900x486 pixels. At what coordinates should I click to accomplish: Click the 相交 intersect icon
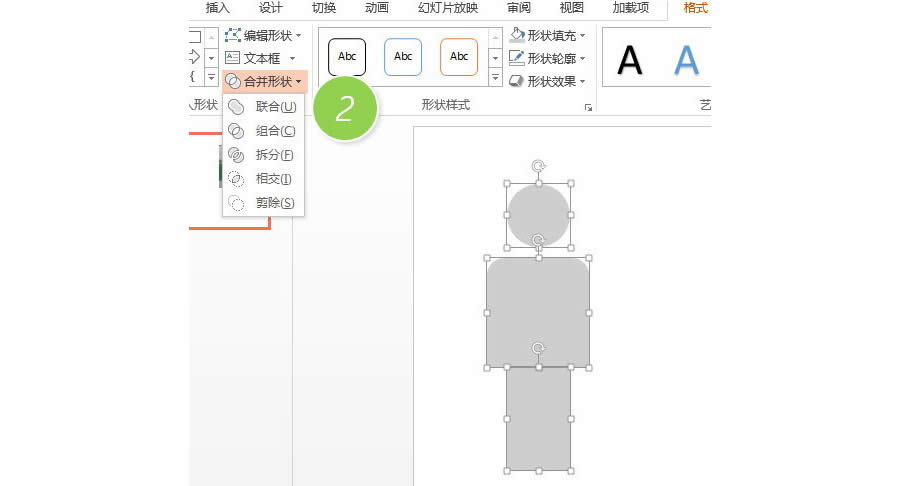click(x=236, y=179)
